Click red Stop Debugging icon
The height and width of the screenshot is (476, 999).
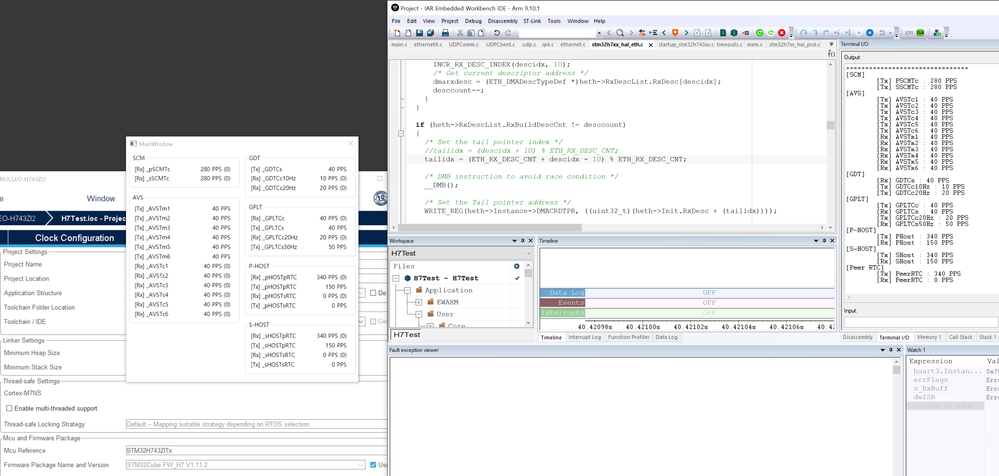782,32
